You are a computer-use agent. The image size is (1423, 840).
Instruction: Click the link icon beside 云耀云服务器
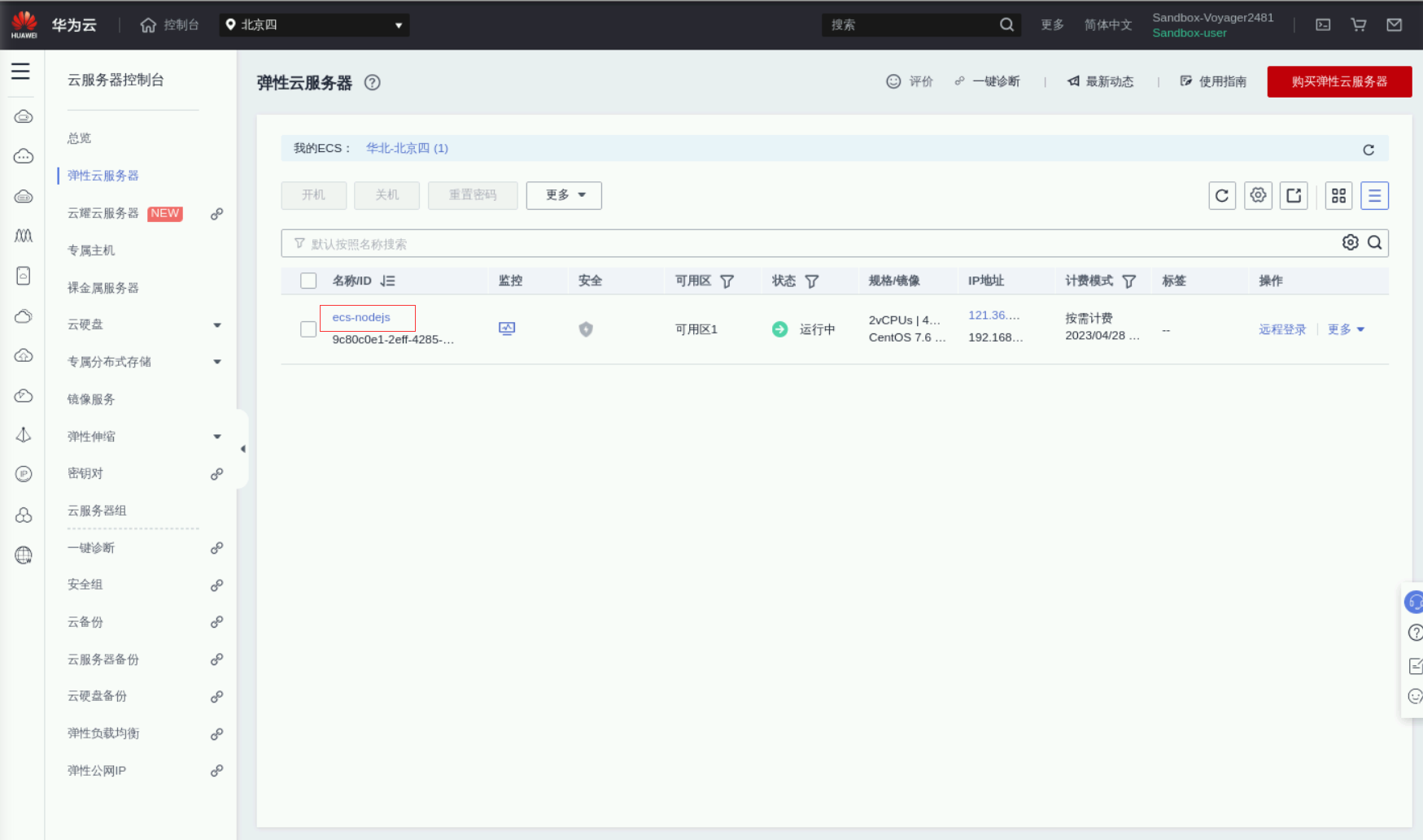pyautogui.click(x=216, y=214)
